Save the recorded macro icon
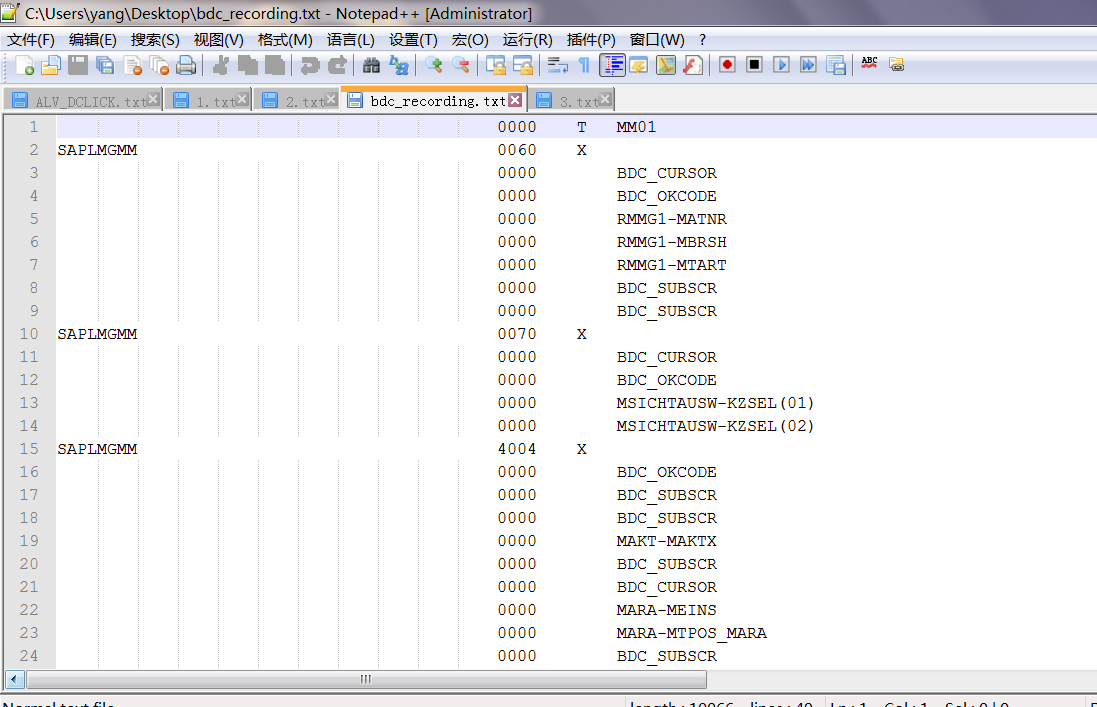 coord(836,65)
